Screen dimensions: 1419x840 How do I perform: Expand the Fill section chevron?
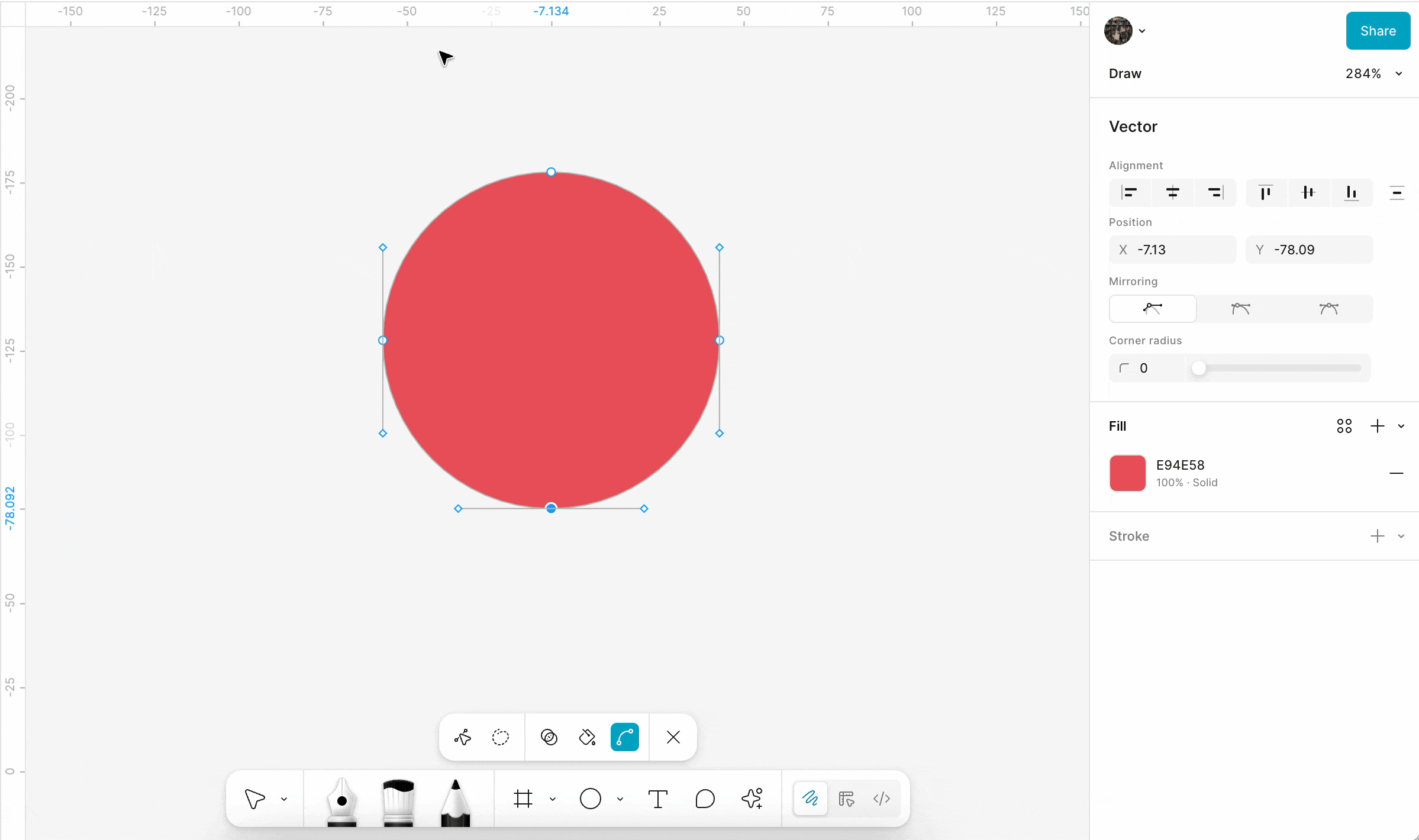pyautogui.click(x=1401, y=427)
